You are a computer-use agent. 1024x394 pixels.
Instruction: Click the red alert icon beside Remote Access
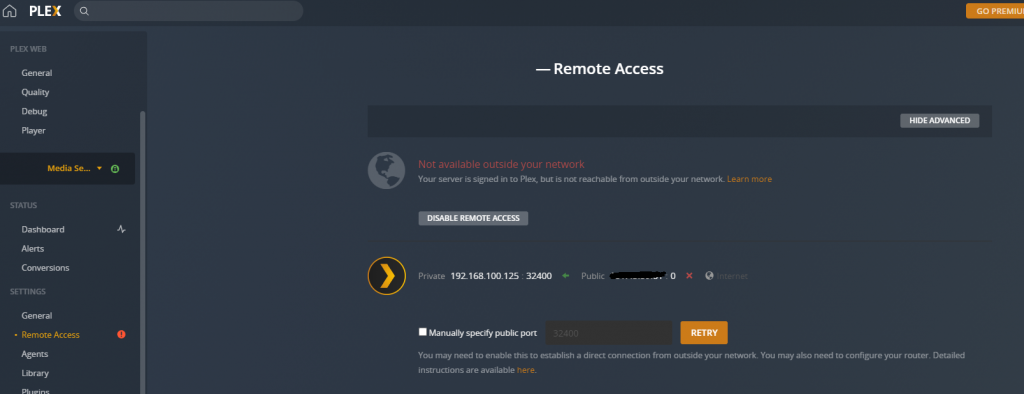(x=121, y=335)
